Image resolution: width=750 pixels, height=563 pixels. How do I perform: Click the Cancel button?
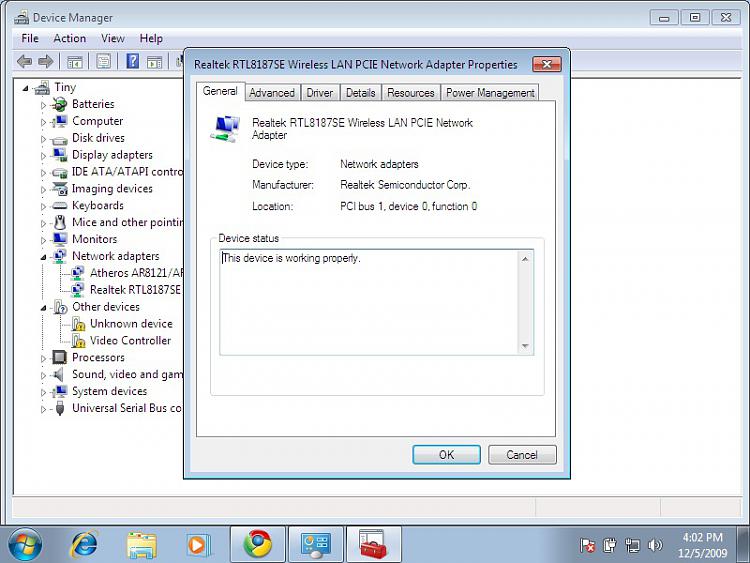[522, 454]
